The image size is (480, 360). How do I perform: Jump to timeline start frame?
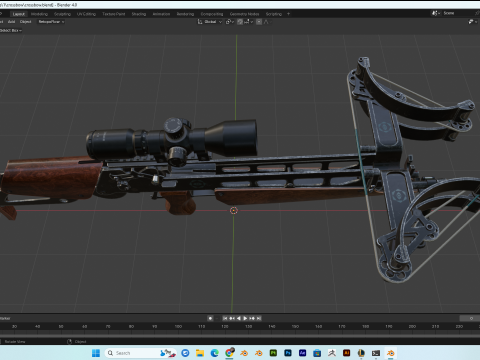pyautogui.click(x=225, y=318)
